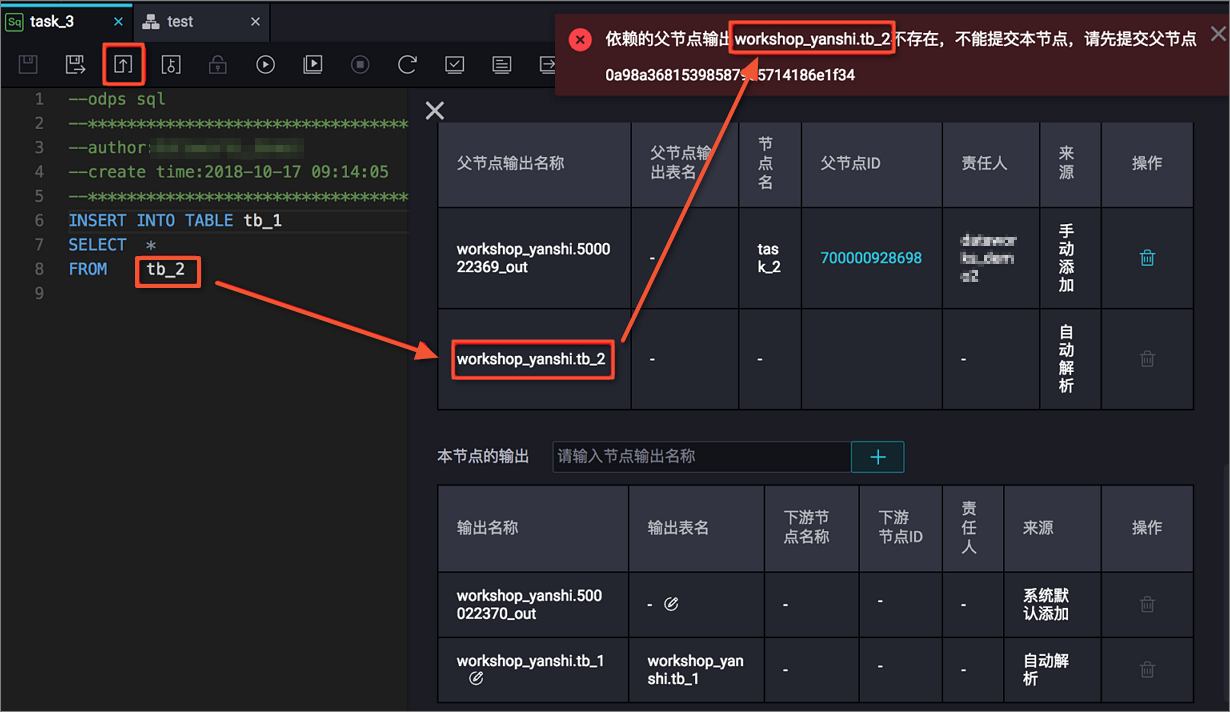Viewport: 1230px width, 712px height.
Task: Switch to the test tab
Action: (181, 21)
